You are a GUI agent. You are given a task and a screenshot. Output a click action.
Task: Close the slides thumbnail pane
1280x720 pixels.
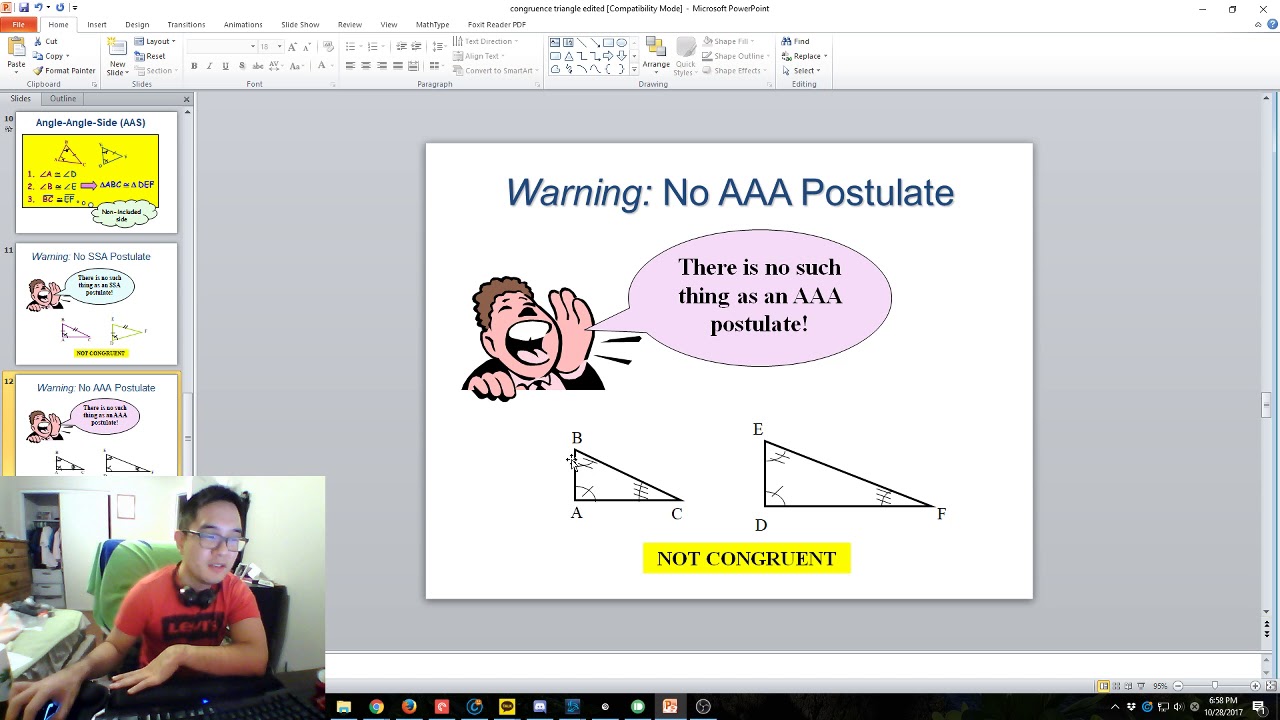(186, 99)
